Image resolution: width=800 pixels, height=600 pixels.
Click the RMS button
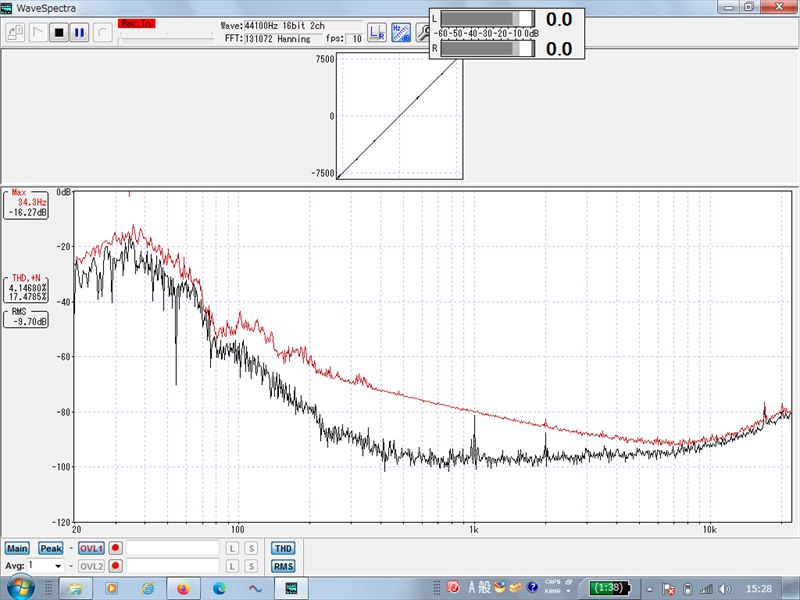coord(283,566)
